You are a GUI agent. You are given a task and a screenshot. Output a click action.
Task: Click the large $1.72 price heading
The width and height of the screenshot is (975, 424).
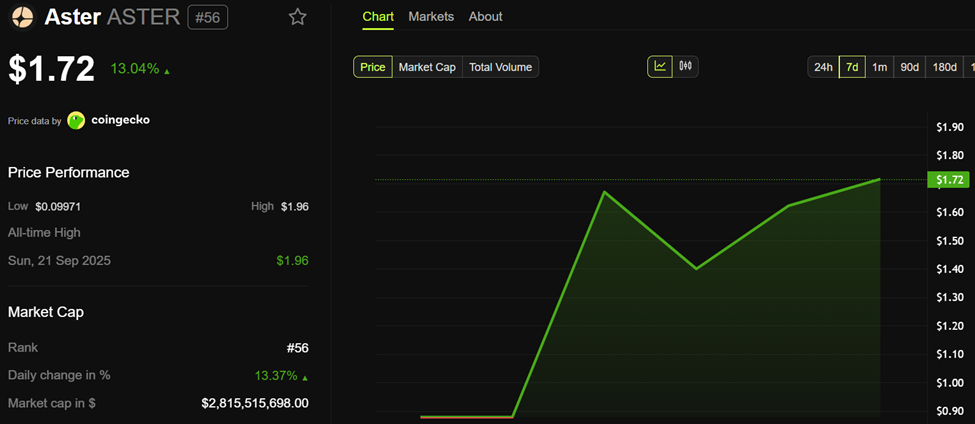[52, 69]
